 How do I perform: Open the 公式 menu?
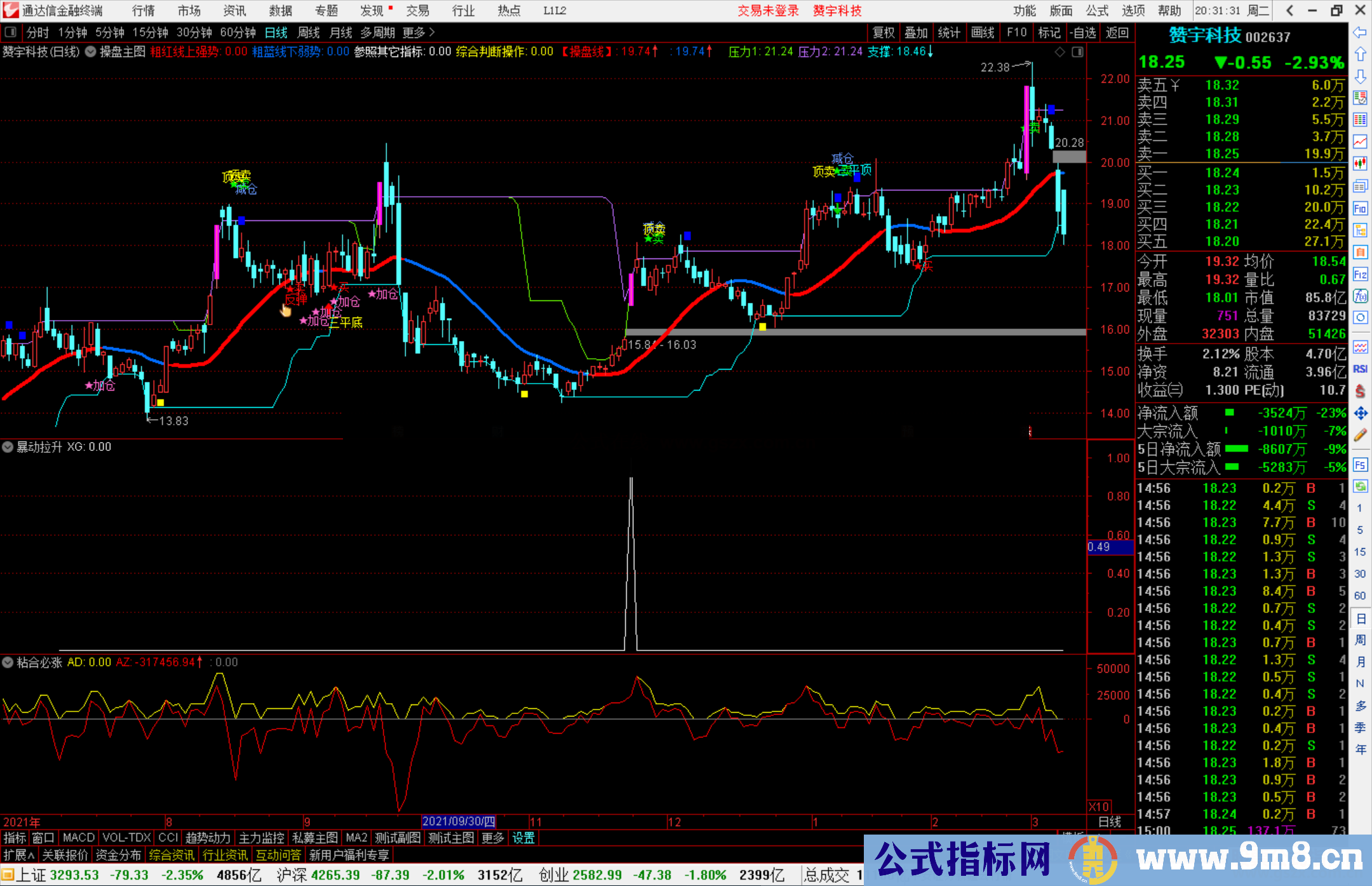pyautogui.click(x=1097, y=11)
